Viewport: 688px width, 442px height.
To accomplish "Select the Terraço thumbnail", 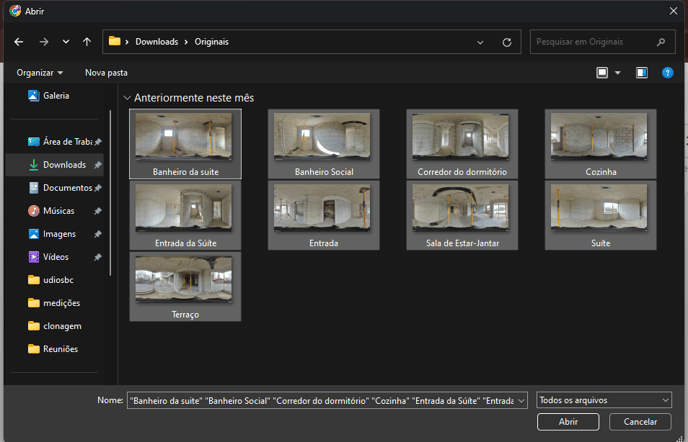I will pos(185,287).
